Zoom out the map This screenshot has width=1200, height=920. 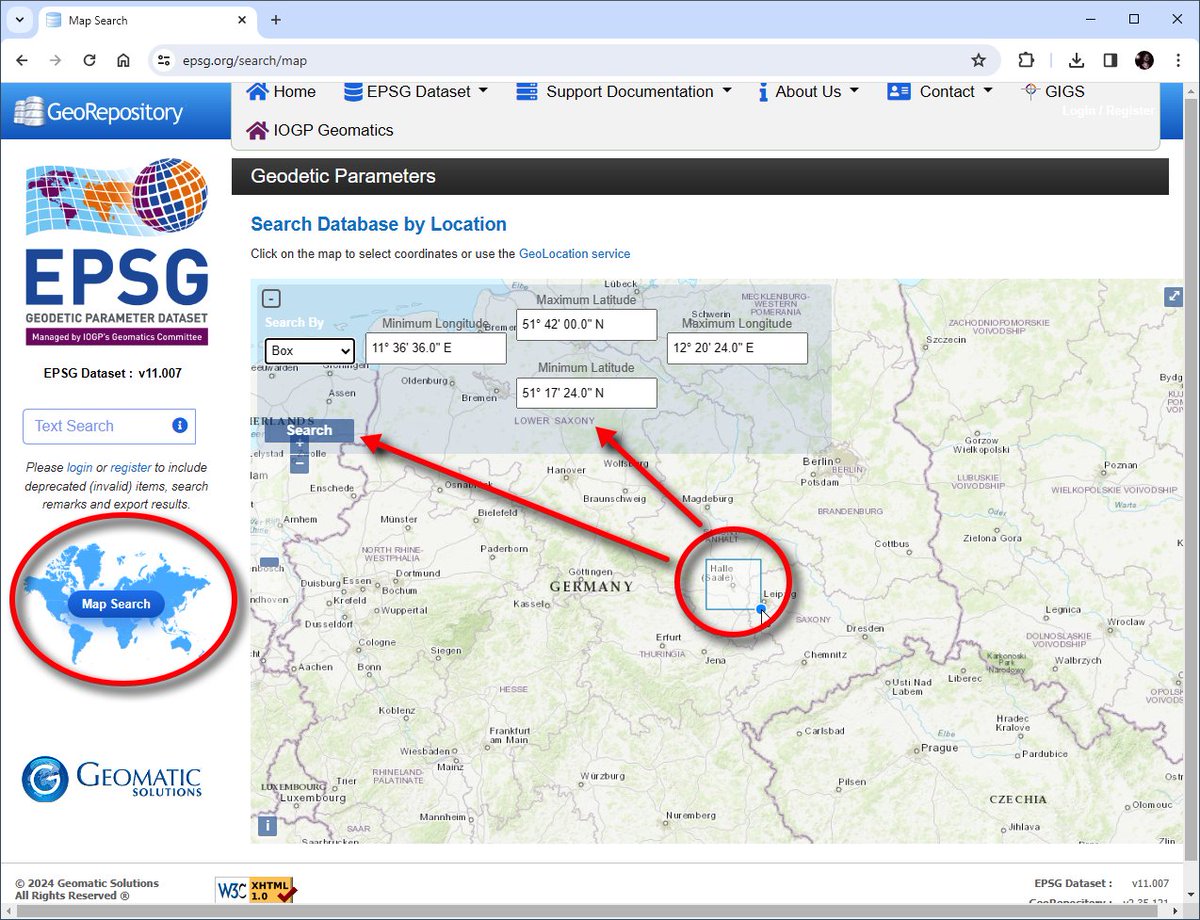[300, 463]
